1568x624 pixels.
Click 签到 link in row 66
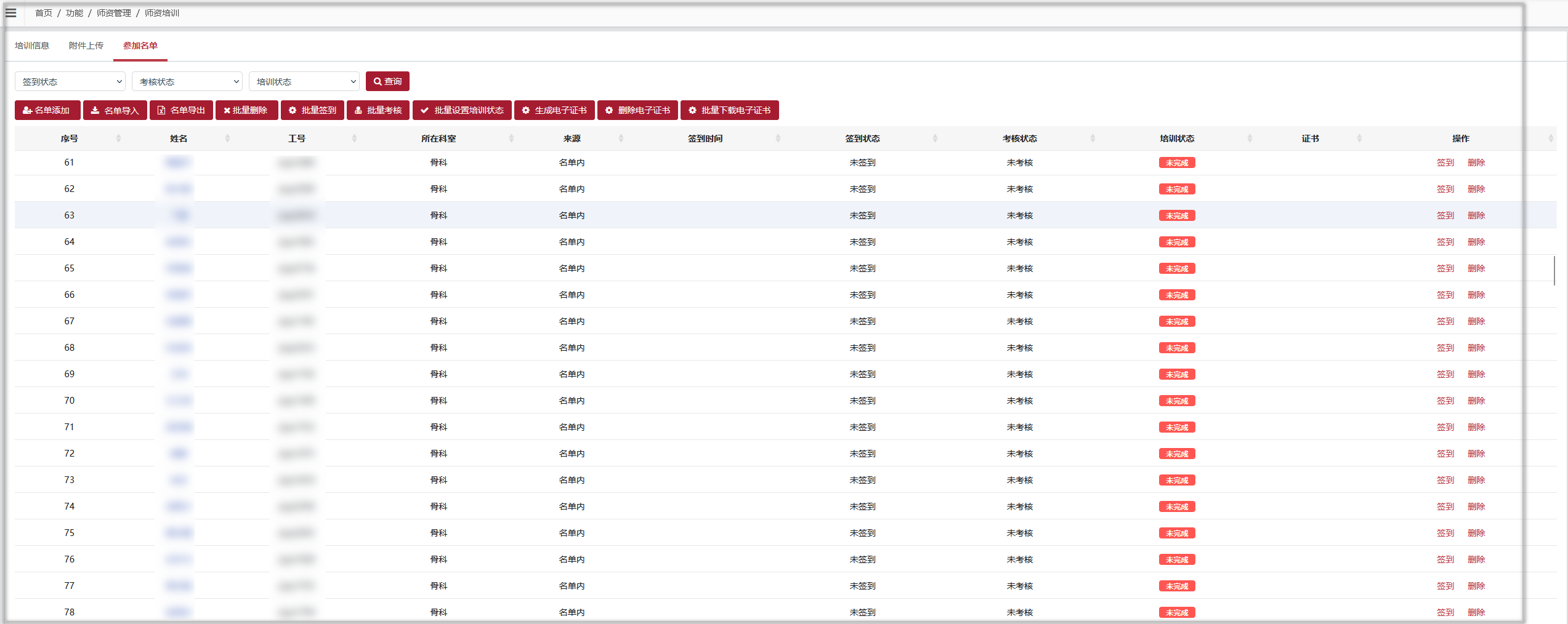click(x=1445, y=295)
